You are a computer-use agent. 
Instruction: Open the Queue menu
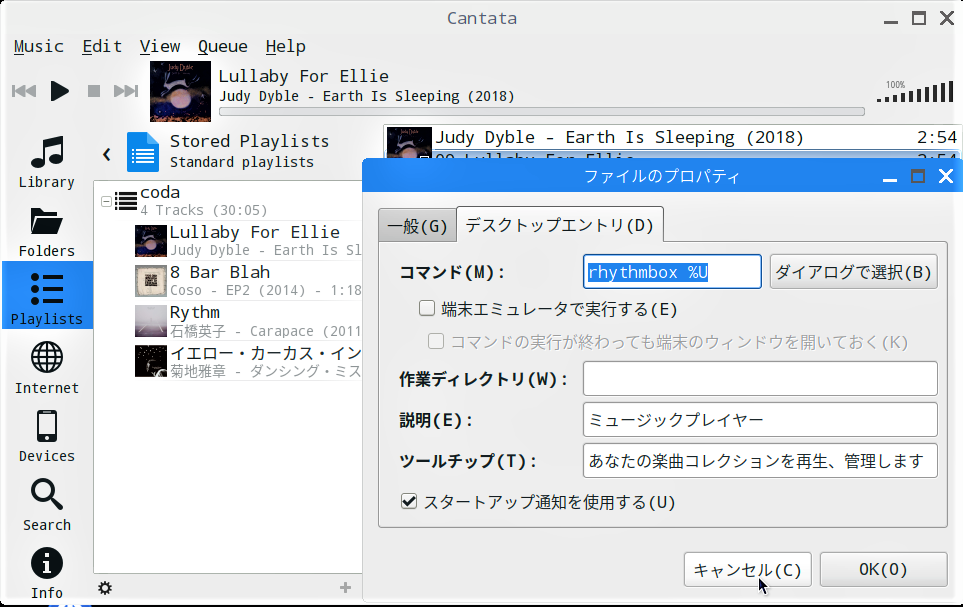click(x=223, y=47)
